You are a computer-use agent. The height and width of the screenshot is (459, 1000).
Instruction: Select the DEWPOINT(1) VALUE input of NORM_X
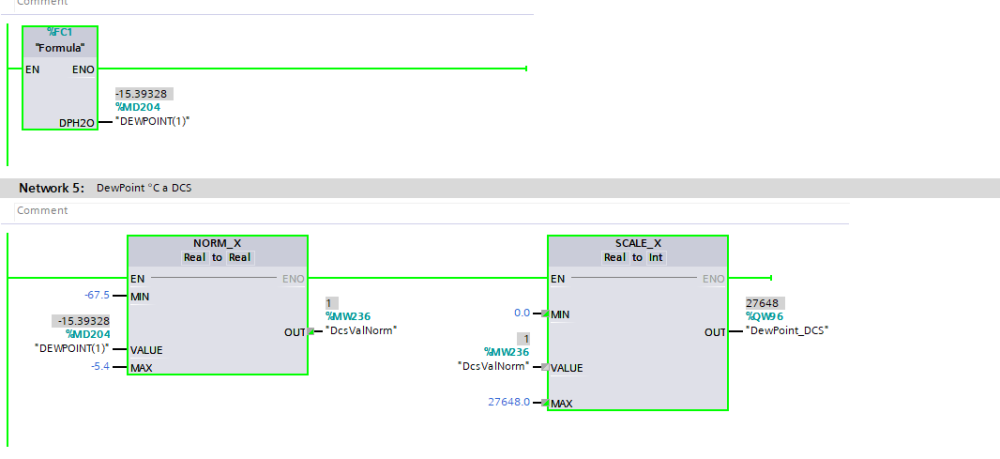(x=72, y=348)
